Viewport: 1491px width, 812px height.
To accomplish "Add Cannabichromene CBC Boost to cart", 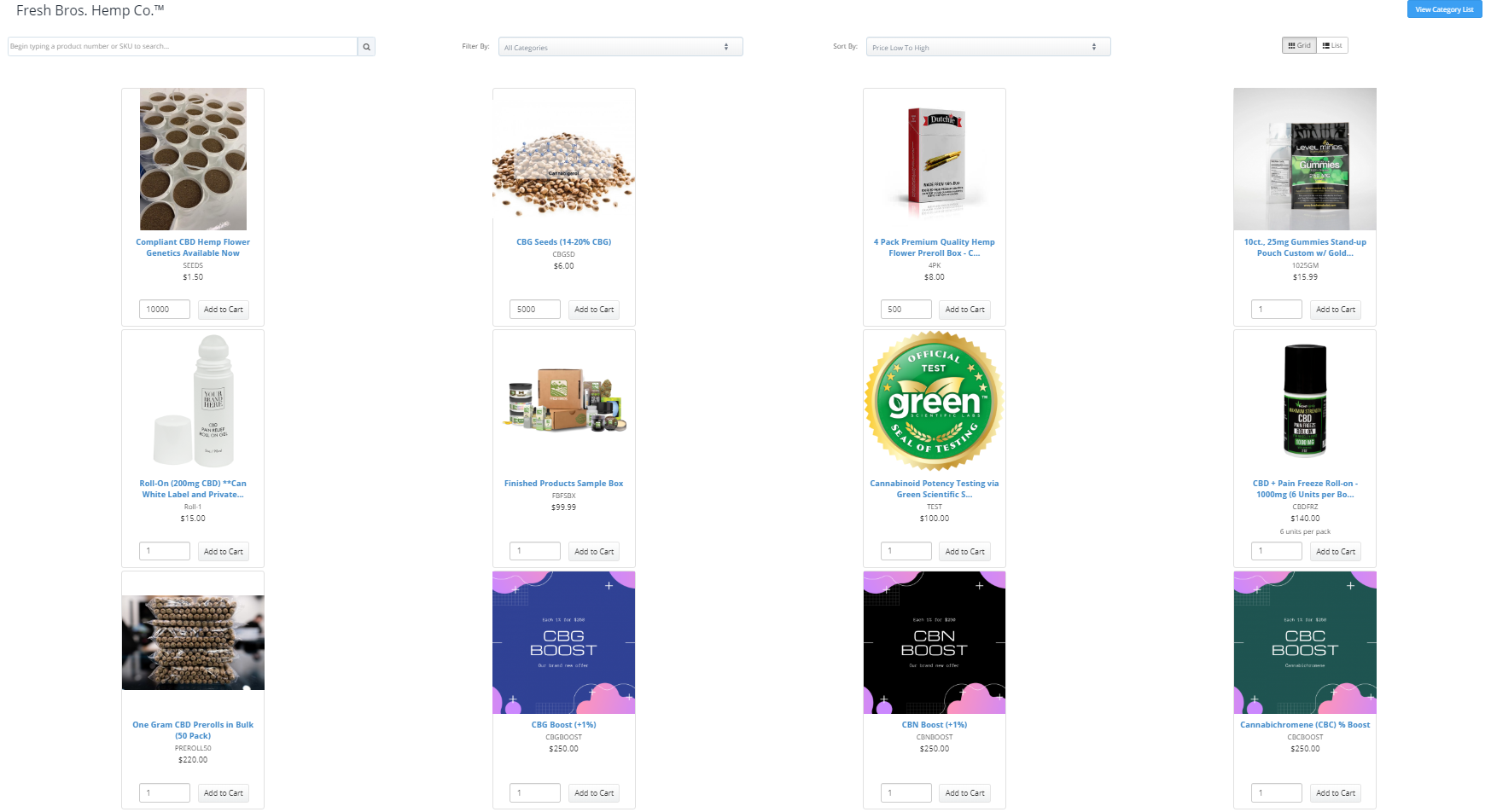I will point(1336,793).
